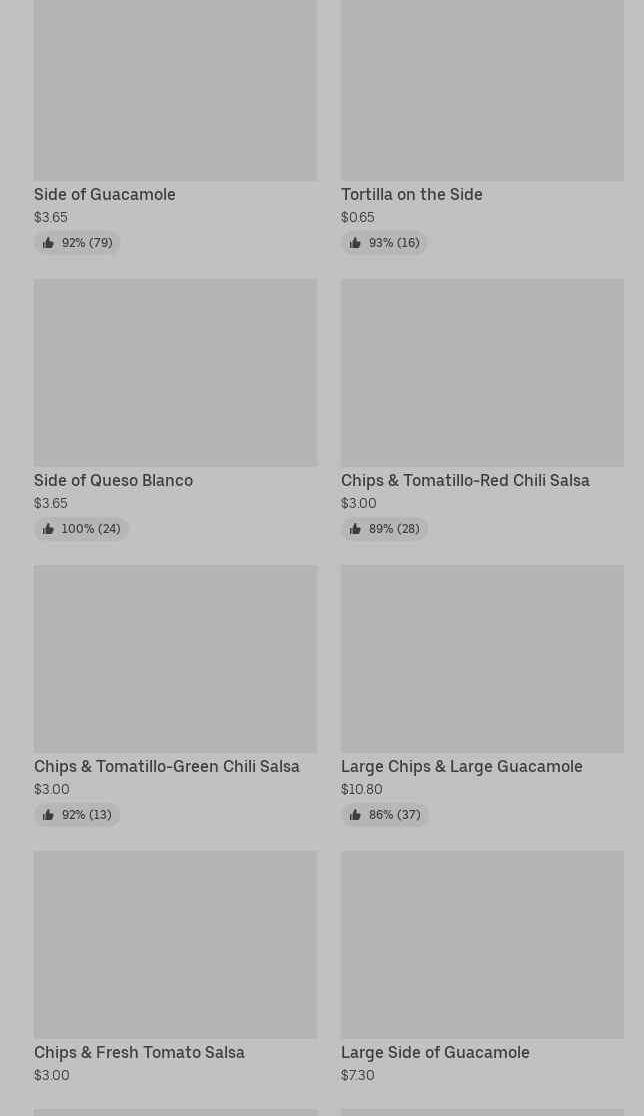Viewport: 644px width, 1116px height.
Task: Select the Chips & Fresh Tomato Salsa title
Action: (139, 1053)
